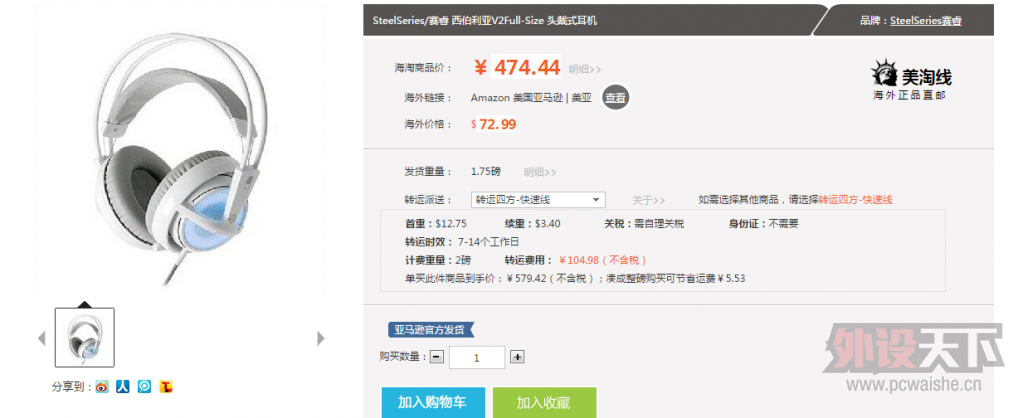Select the headphone thumbnail image

click(x=85, y=337)
